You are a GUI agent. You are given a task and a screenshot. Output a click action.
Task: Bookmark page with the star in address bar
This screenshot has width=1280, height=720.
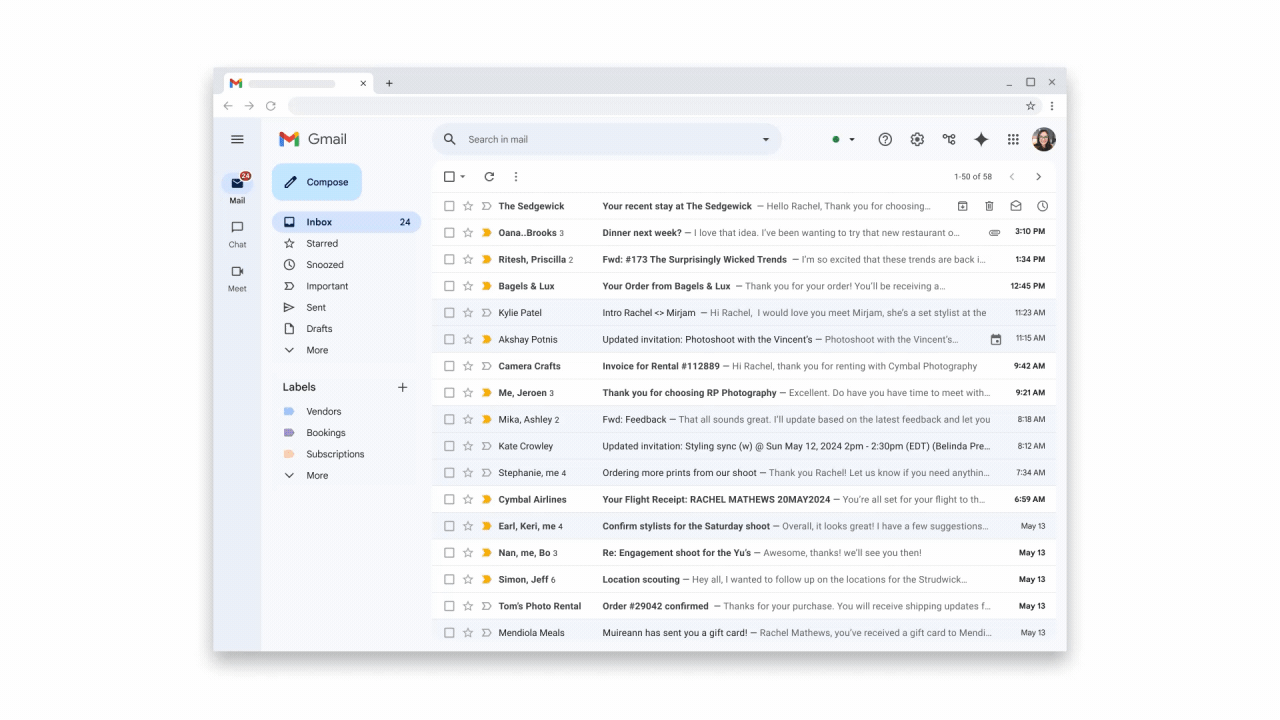click(1031, 106)
